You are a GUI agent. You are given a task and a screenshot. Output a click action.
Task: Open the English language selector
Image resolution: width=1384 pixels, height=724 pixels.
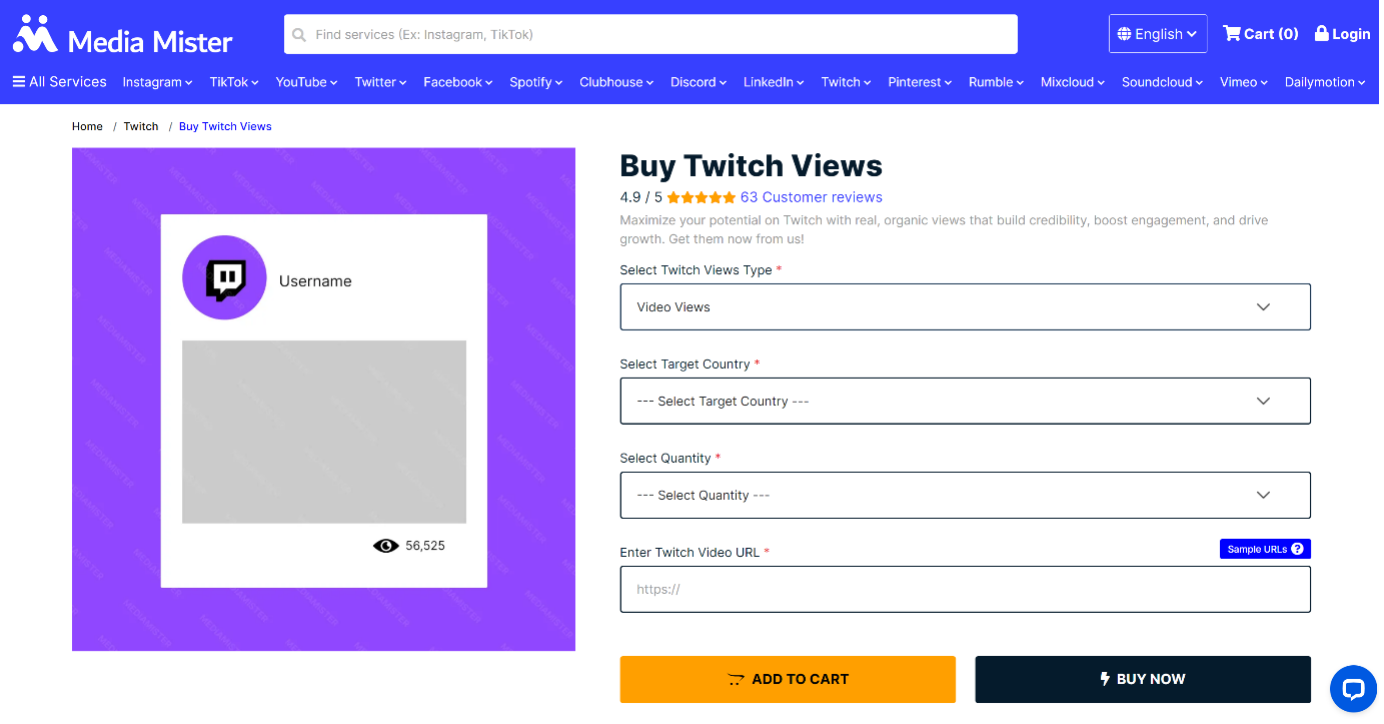click(1158, 34)
